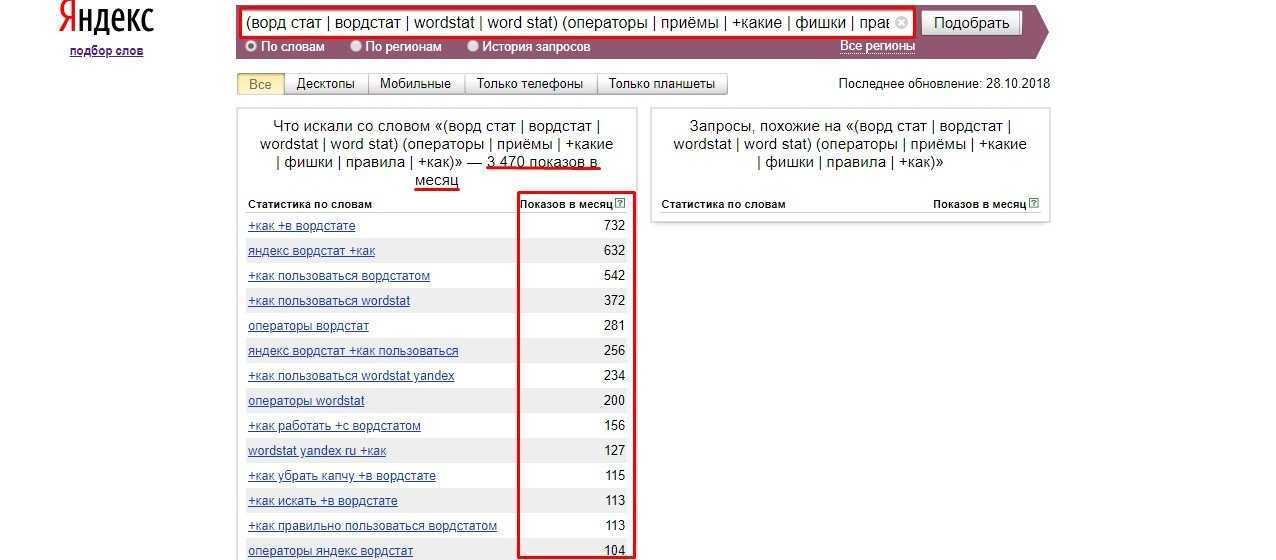This screenshot has width=1276, height=560.
Task: Click the Яндекс logo
Action: 106,18
